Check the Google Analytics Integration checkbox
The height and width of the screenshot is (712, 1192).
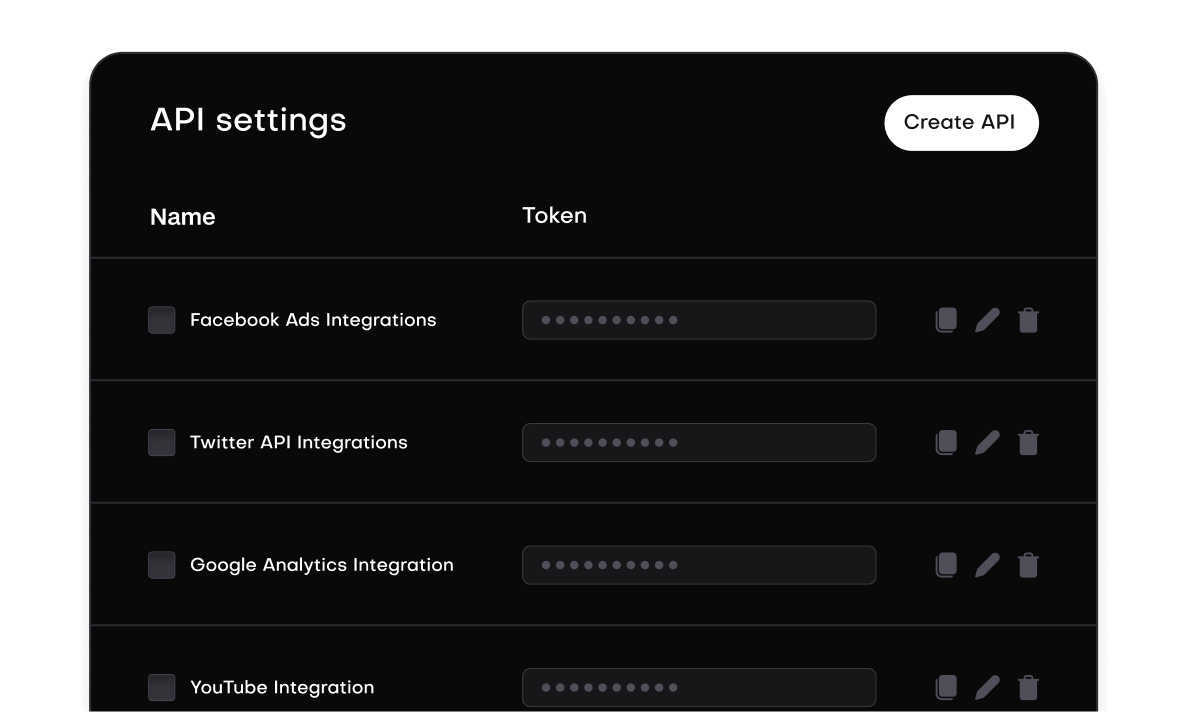coord(161,565)
